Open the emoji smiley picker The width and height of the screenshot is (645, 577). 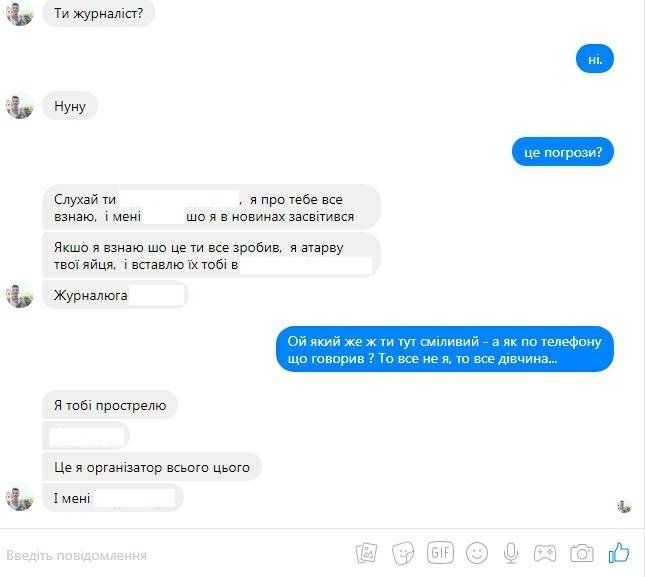click(x=477, y=553)
